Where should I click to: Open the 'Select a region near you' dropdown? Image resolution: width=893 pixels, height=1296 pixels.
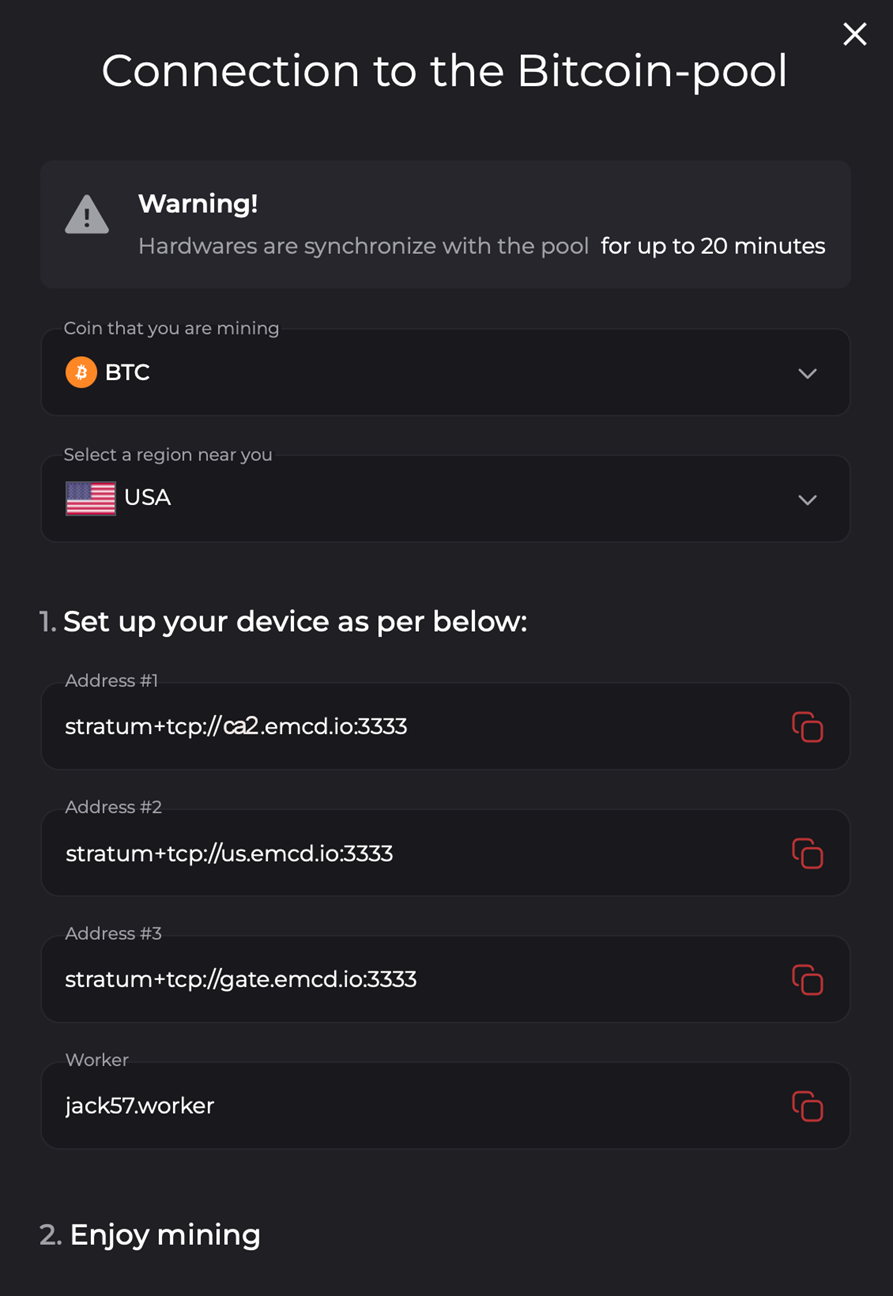click(x=445, y=498)
